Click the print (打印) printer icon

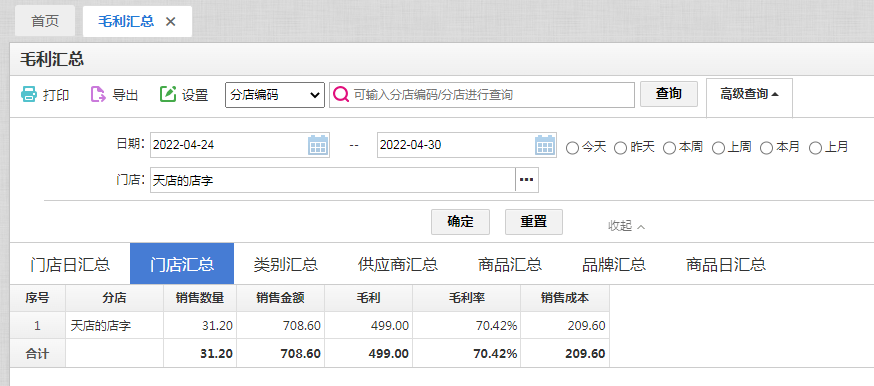(29, 94)
